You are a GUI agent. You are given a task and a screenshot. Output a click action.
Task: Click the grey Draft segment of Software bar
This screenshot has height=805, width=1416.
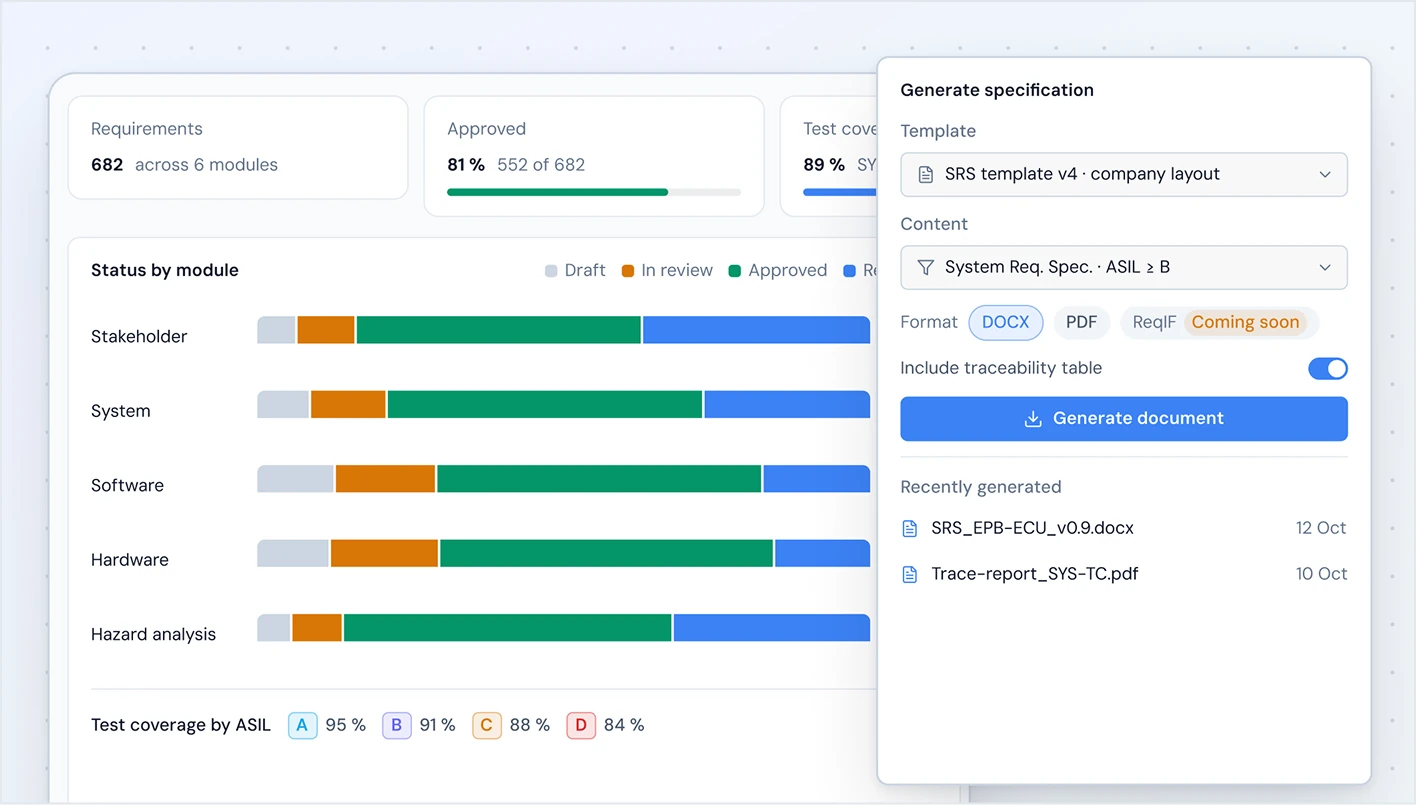point(295,479)
